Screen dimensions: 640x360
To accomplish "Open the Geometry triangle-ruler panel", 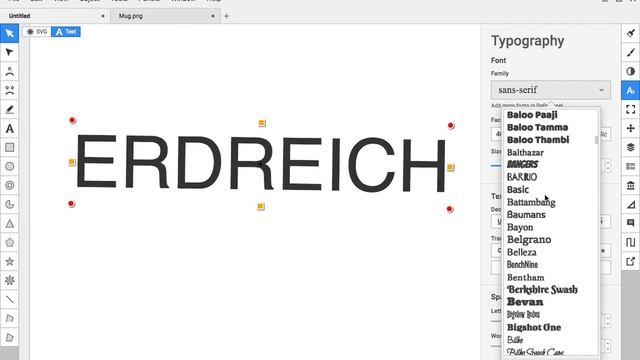I will coord(631,204).
